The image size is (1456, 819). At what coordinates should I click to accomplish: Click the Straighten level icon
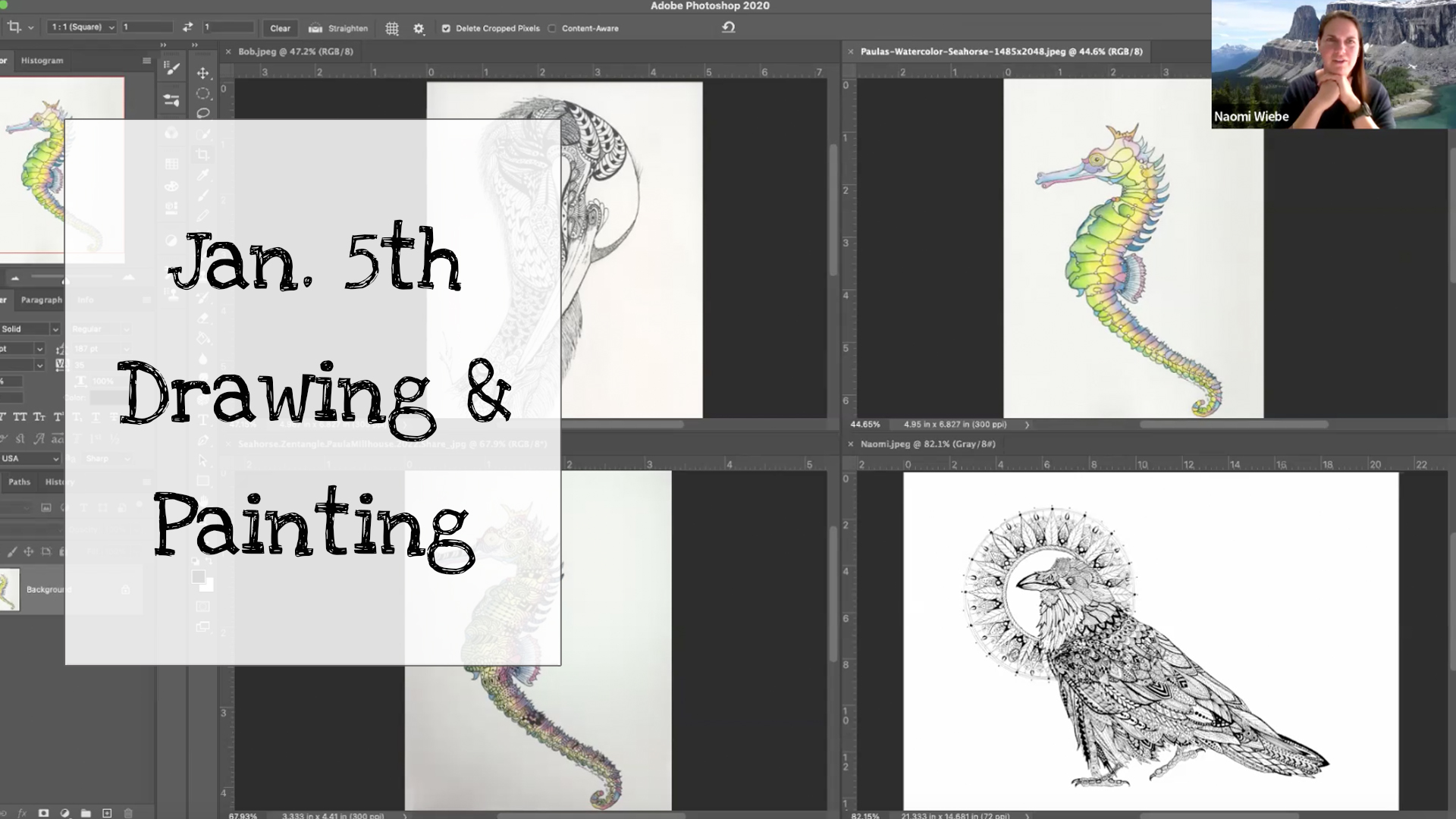click(315, 28)
